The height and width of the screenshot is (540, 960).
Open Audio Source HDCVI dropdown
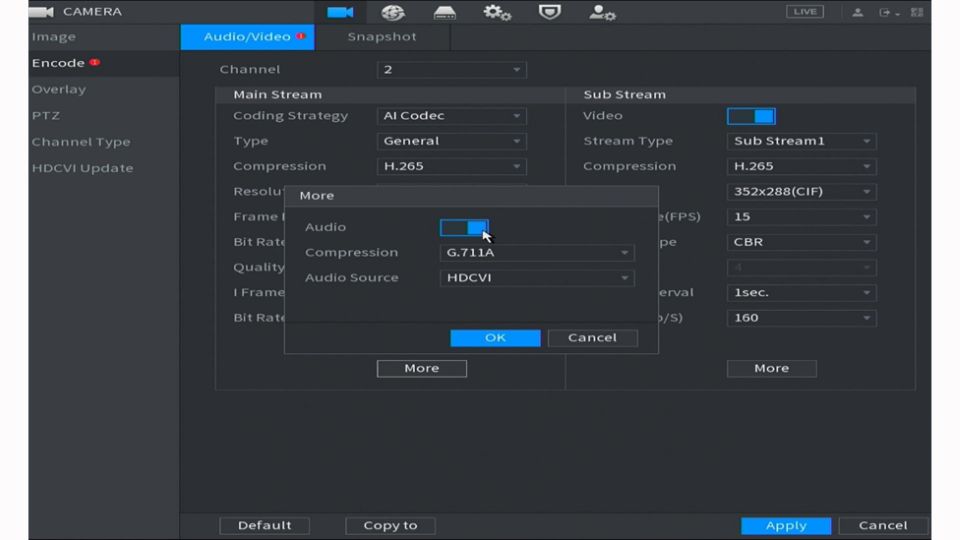click(x=537, y=277)
